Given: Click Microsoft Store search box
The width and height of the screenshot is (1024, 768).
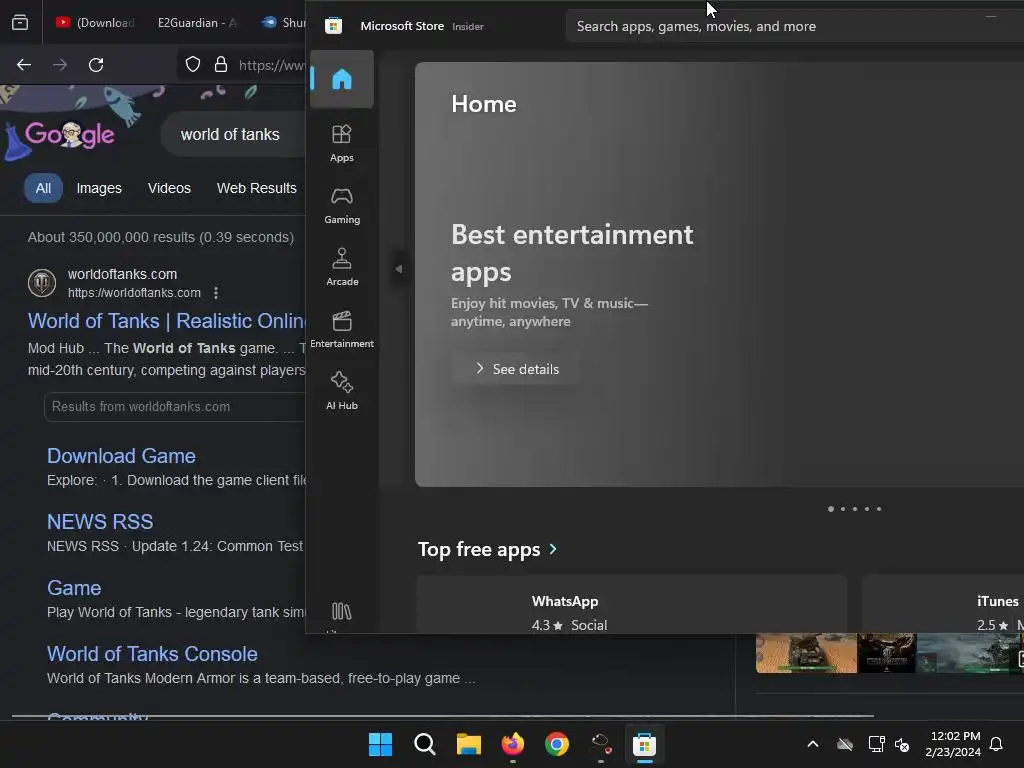Looking at the screenshot, I should [793, 26].
